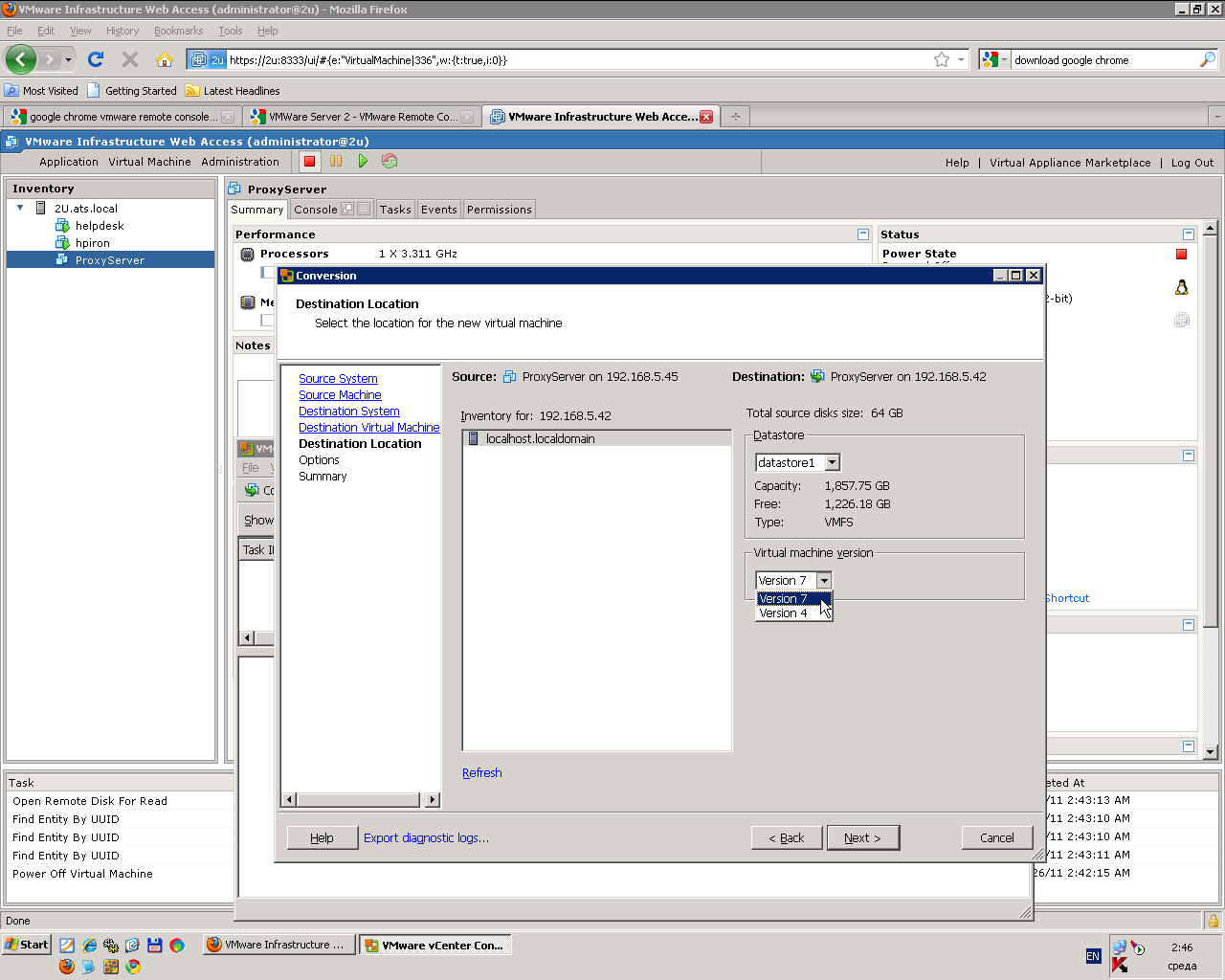Choose Version 7 from the list
Viewport: 1225px width, 980px height.
[793, 599]
